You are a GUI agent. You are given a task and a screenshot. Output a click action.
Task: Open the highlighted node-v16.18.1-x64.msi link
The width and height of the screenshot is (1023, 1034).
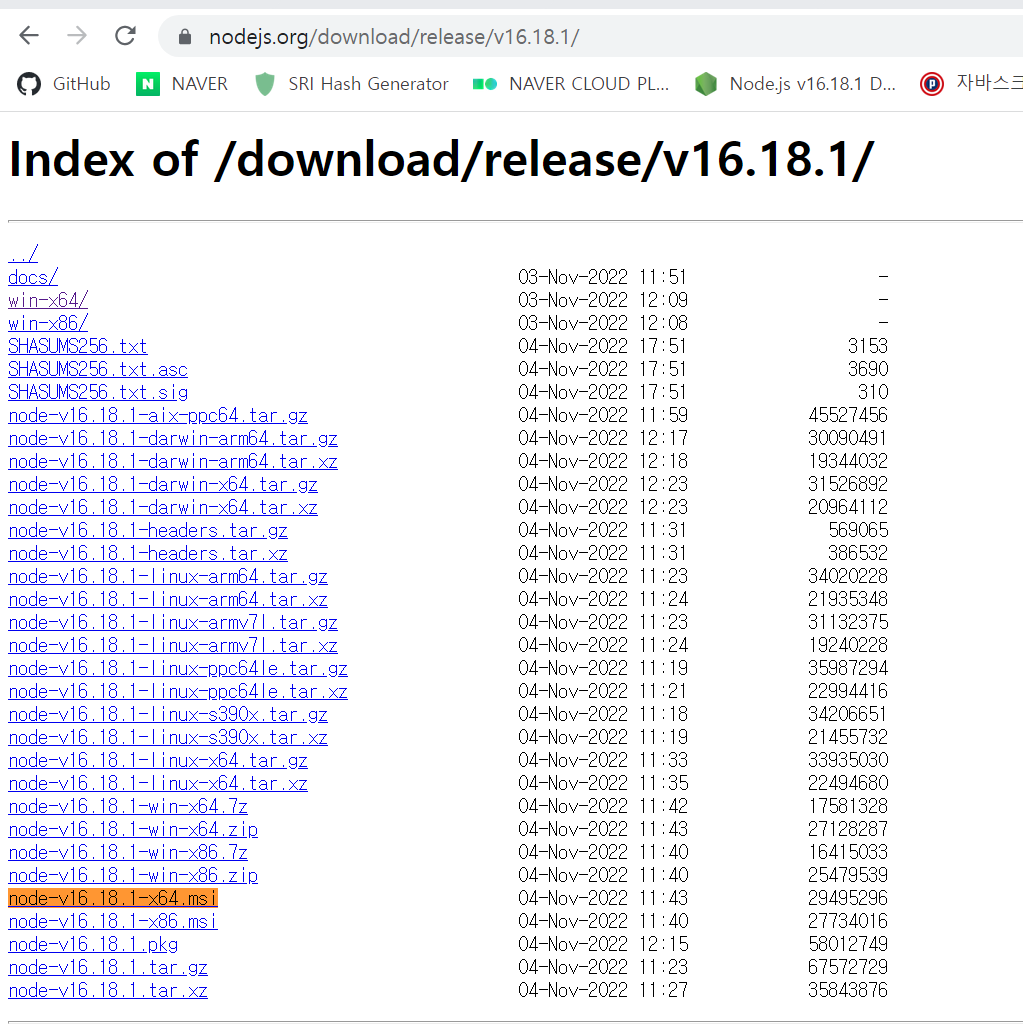point(112,898)
